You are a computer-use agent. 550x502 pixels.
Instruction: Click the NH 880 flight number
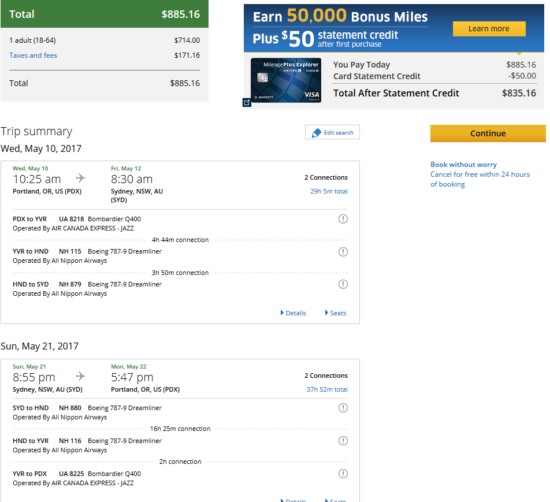click(70, 408)
